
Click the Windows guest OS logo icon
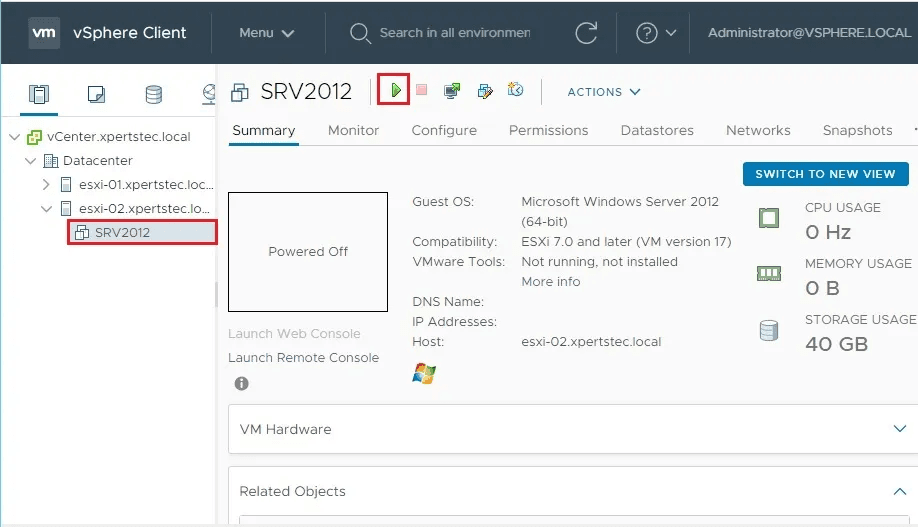click(424, 373)
